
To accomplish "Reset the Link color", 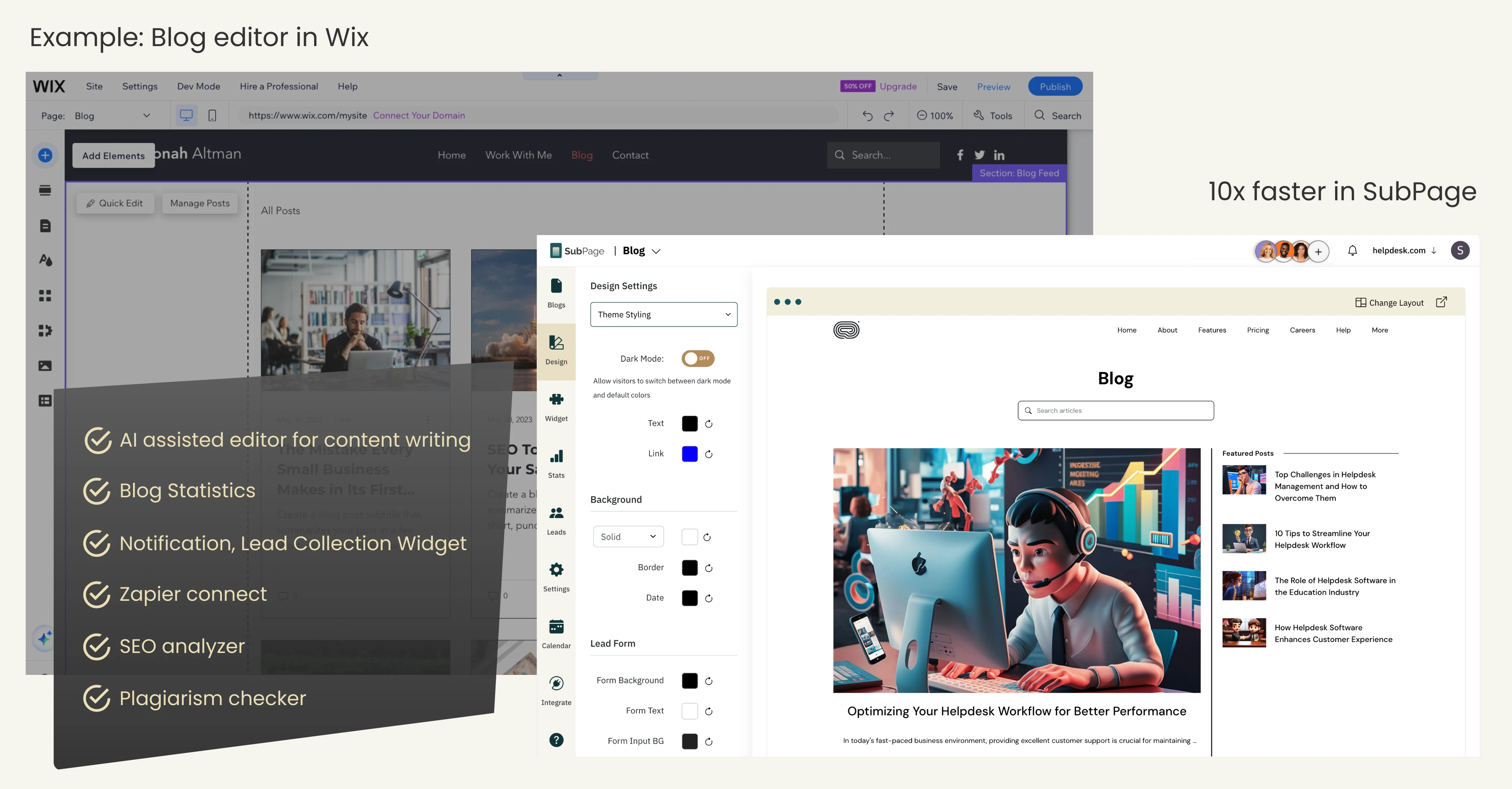I will [x=708, y=454].
